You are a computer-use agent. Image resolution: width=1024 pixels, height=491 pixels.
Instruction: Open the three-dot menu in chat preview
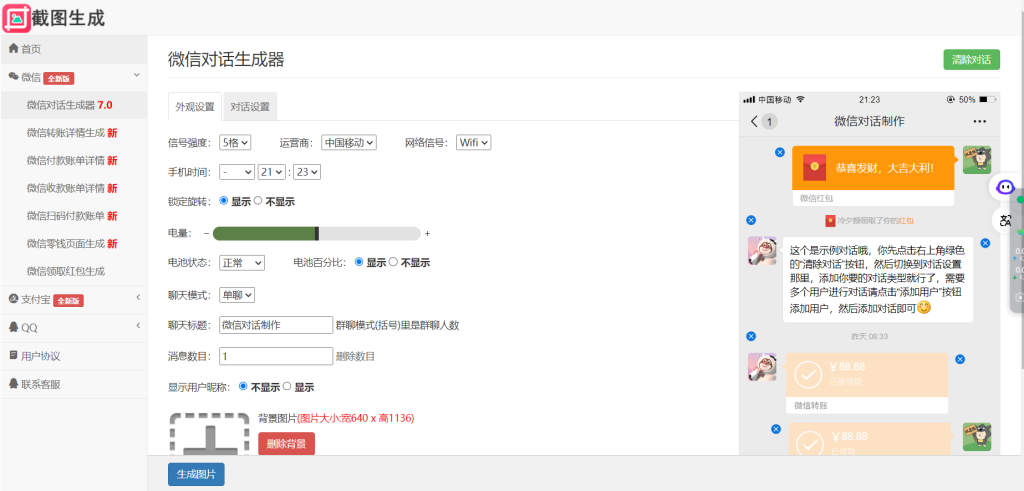(979, 121)
